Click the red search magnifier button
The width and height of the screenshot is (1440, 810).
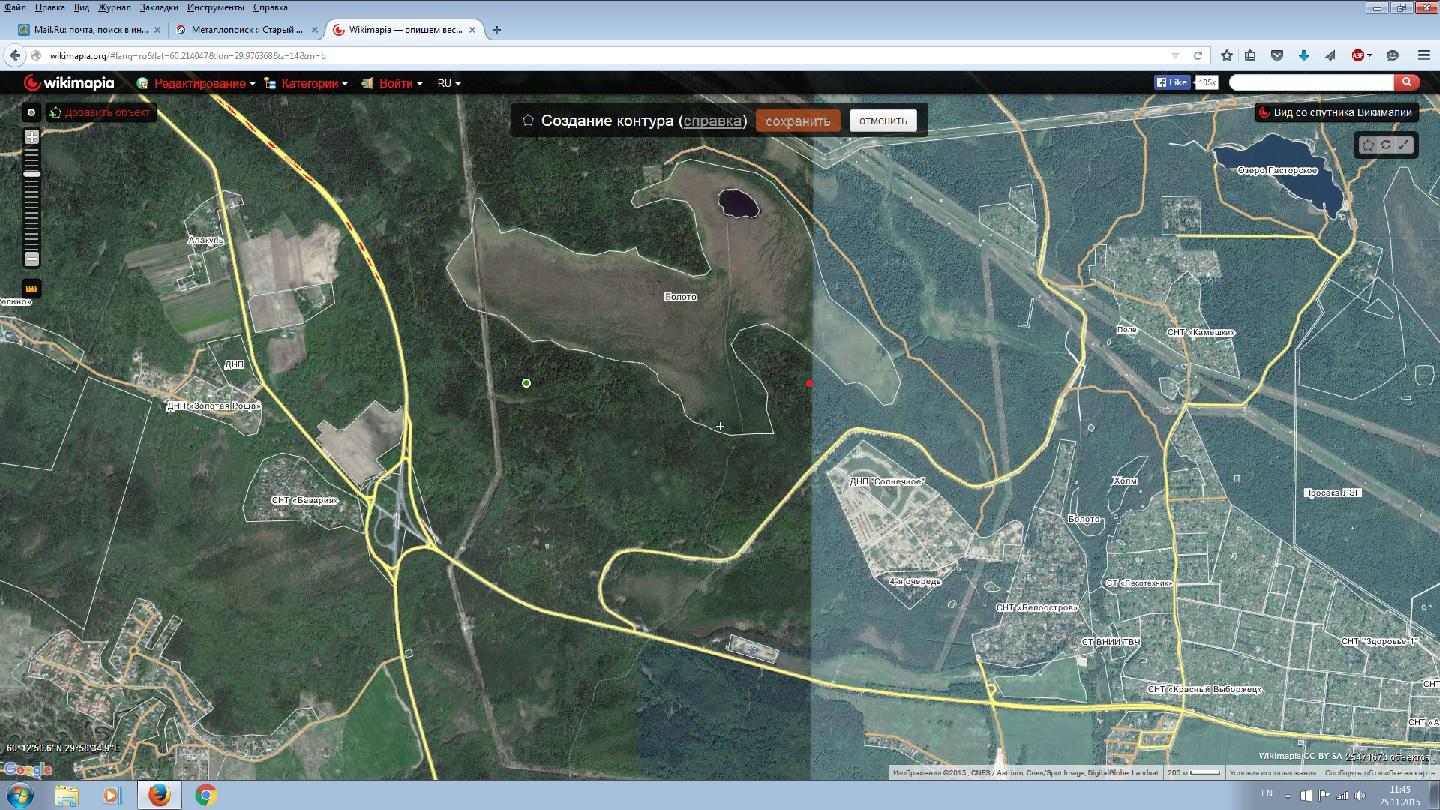pyautogui.click(x=1407, y=83)
